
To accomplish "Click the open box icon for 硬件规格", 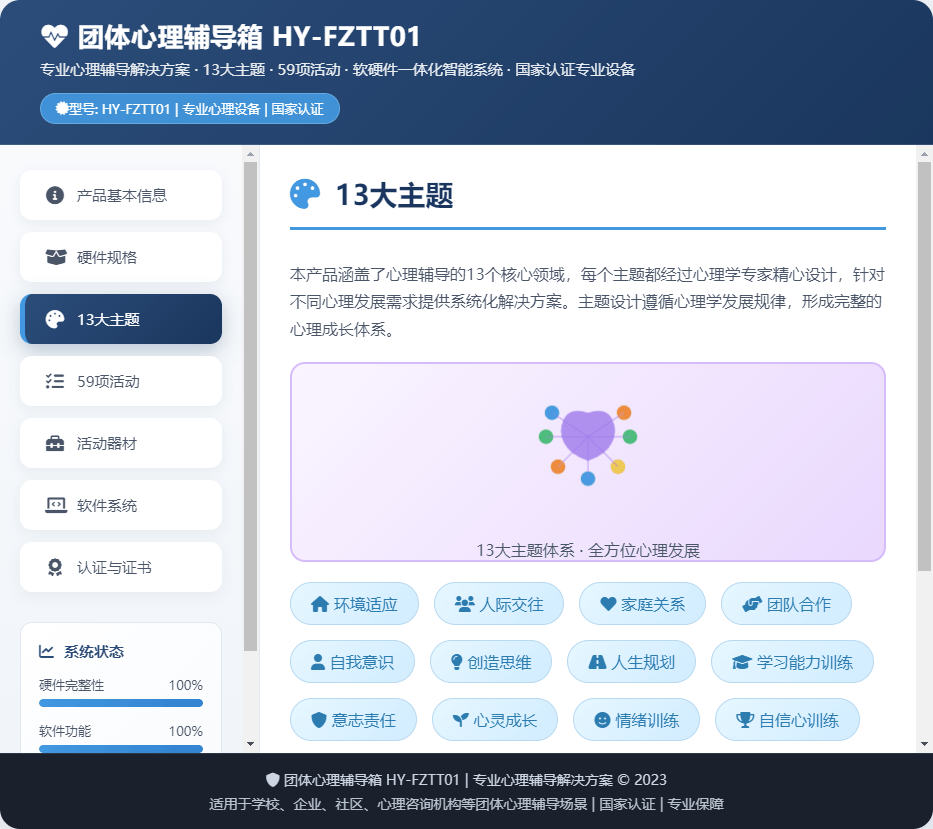I will click(x=56, y=257).
